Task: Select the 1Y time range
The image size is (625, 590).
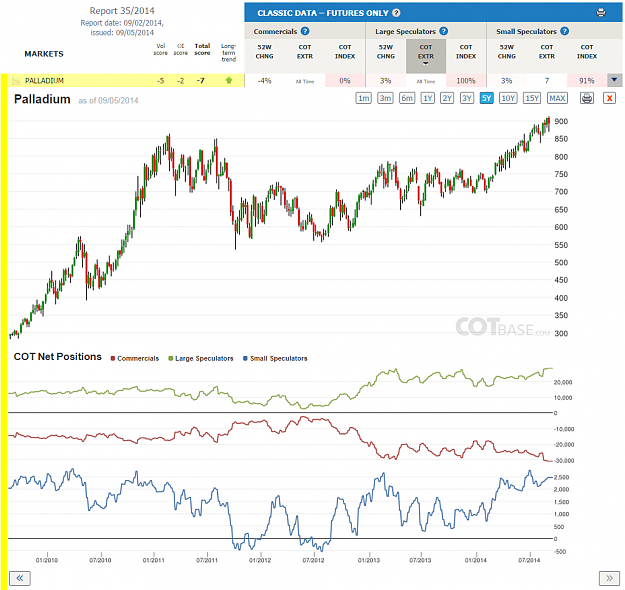Action: pos(427,98)
